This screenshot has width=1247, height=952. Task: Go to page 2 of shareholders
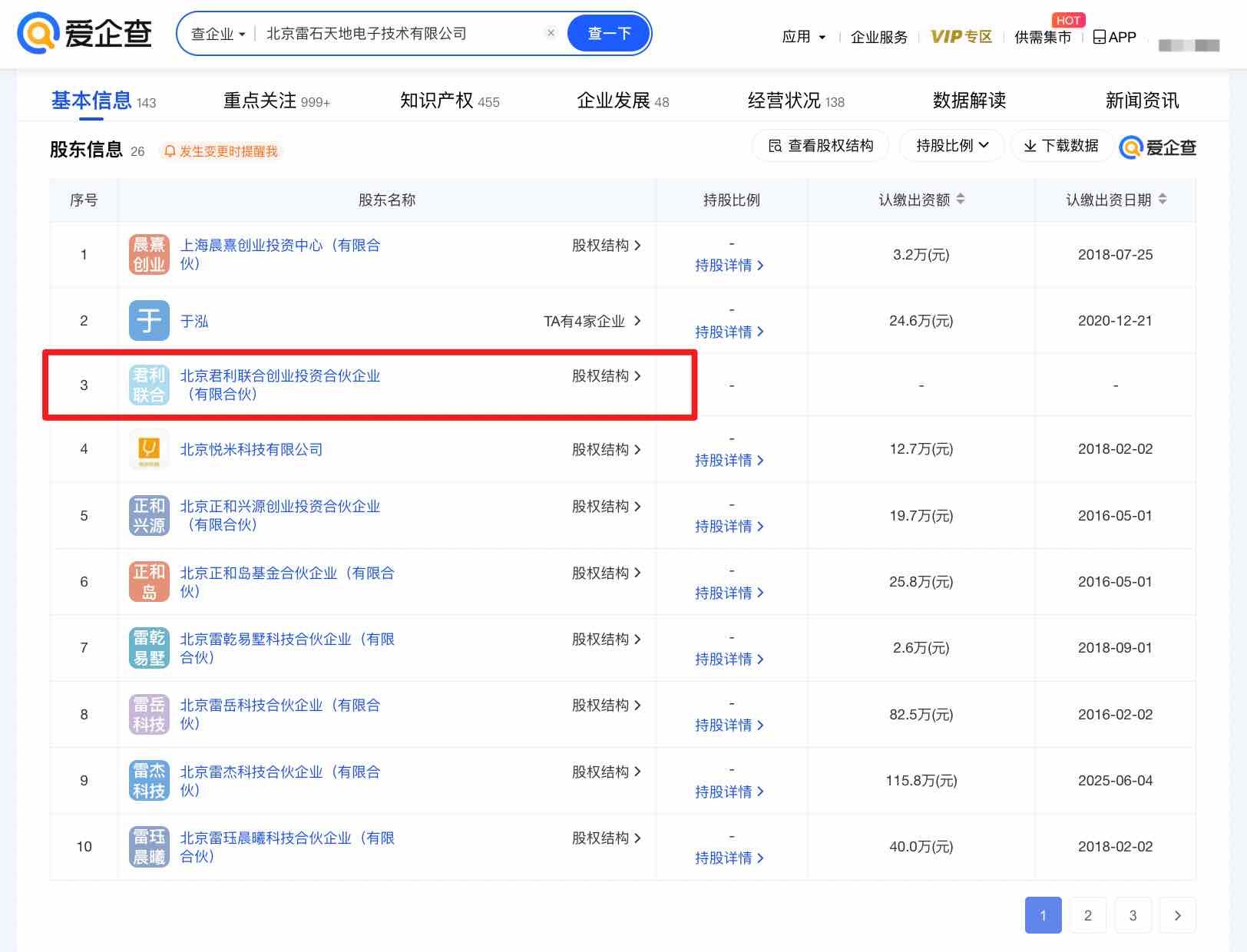1087,915
